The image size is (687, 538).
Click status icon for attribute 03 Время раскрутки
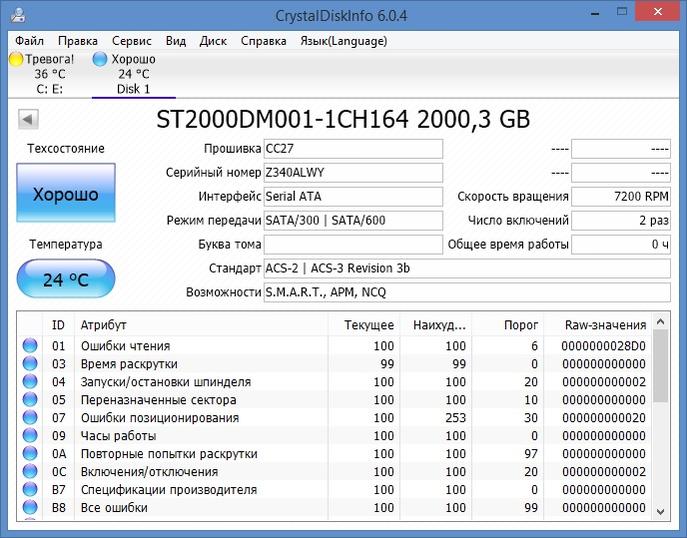coord(30,364)
